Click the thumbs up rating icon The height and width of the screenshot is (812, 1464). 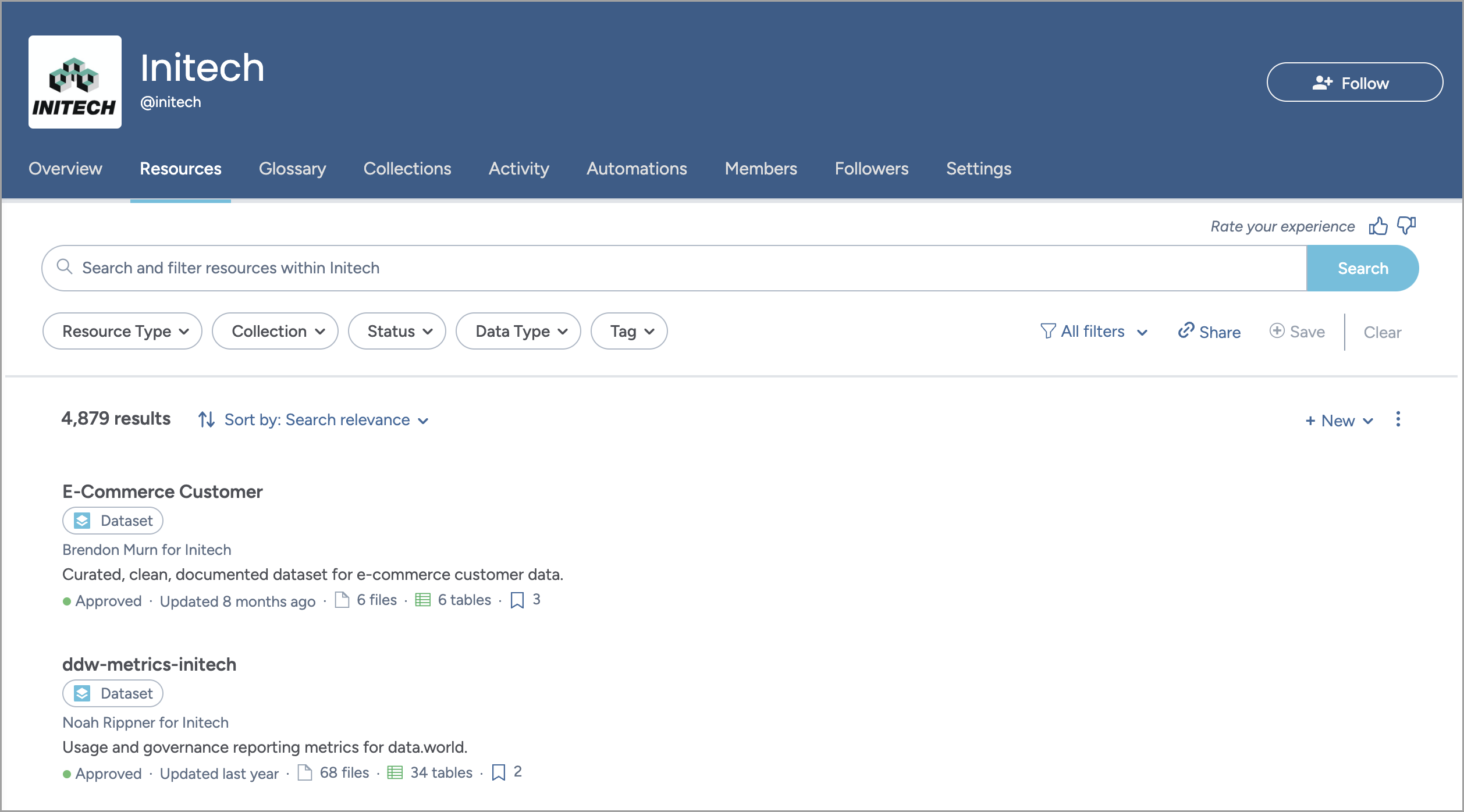click(1377, 226)
